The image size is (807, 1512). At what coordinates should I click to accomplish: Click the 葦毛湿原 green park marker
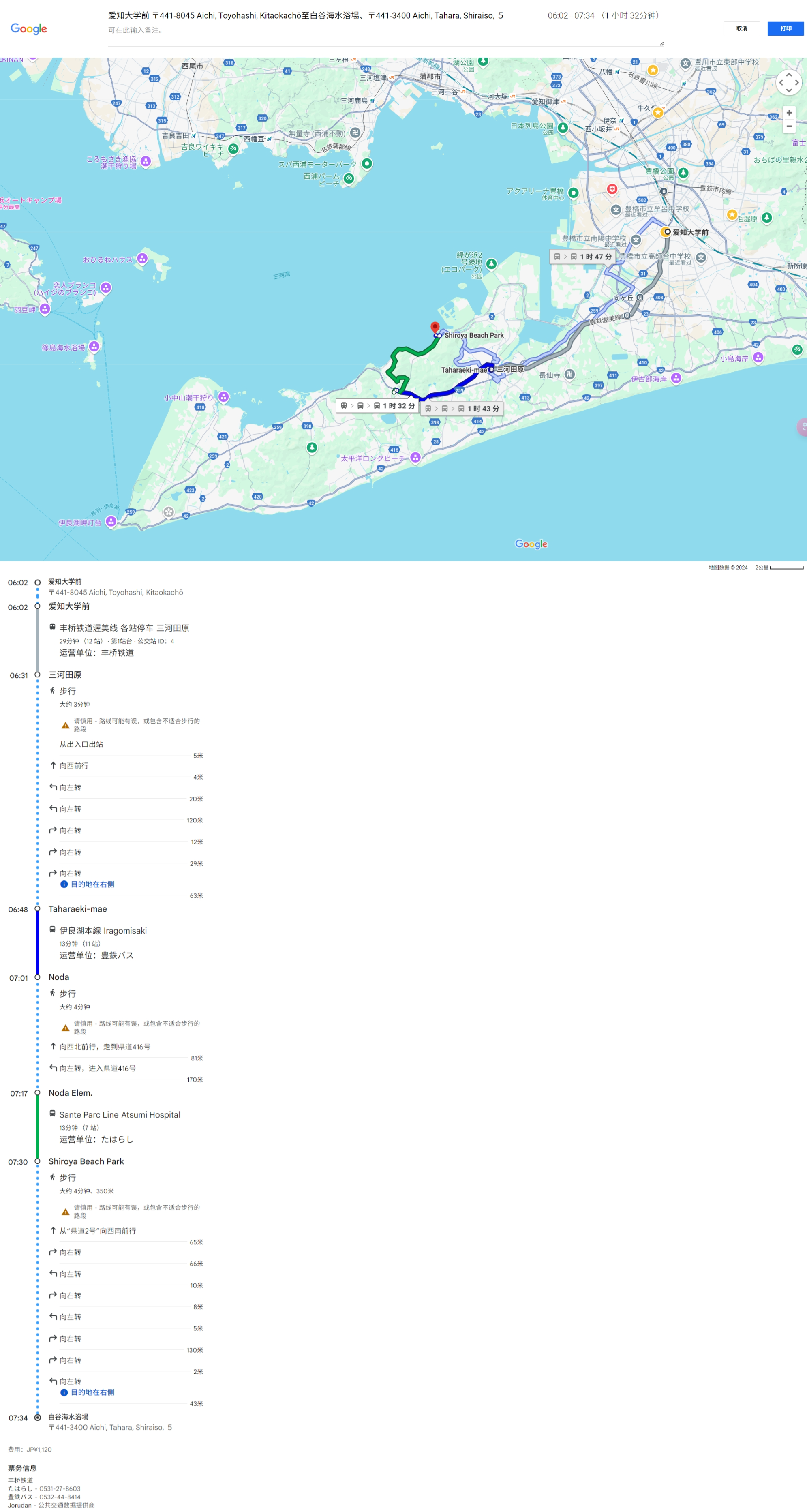tap(766, 218)
